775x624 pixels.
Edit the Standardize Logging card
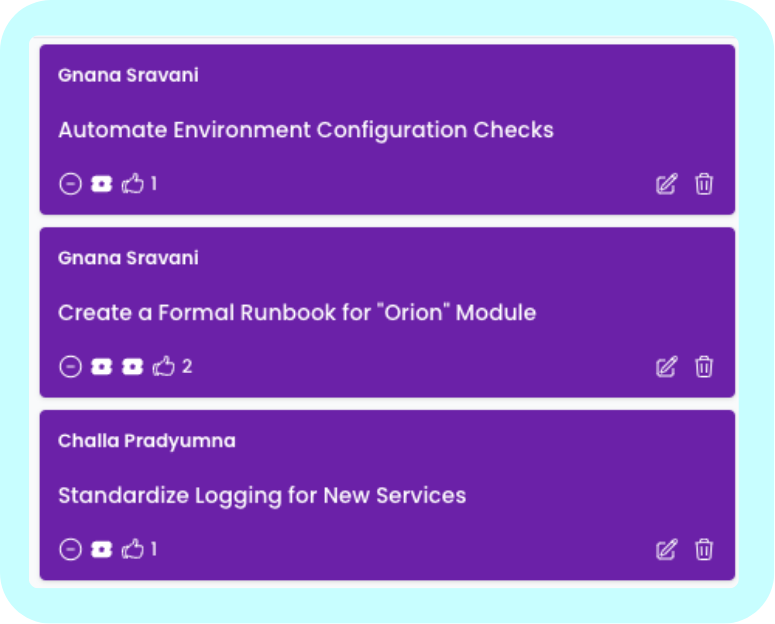click(x=666, y=549)
